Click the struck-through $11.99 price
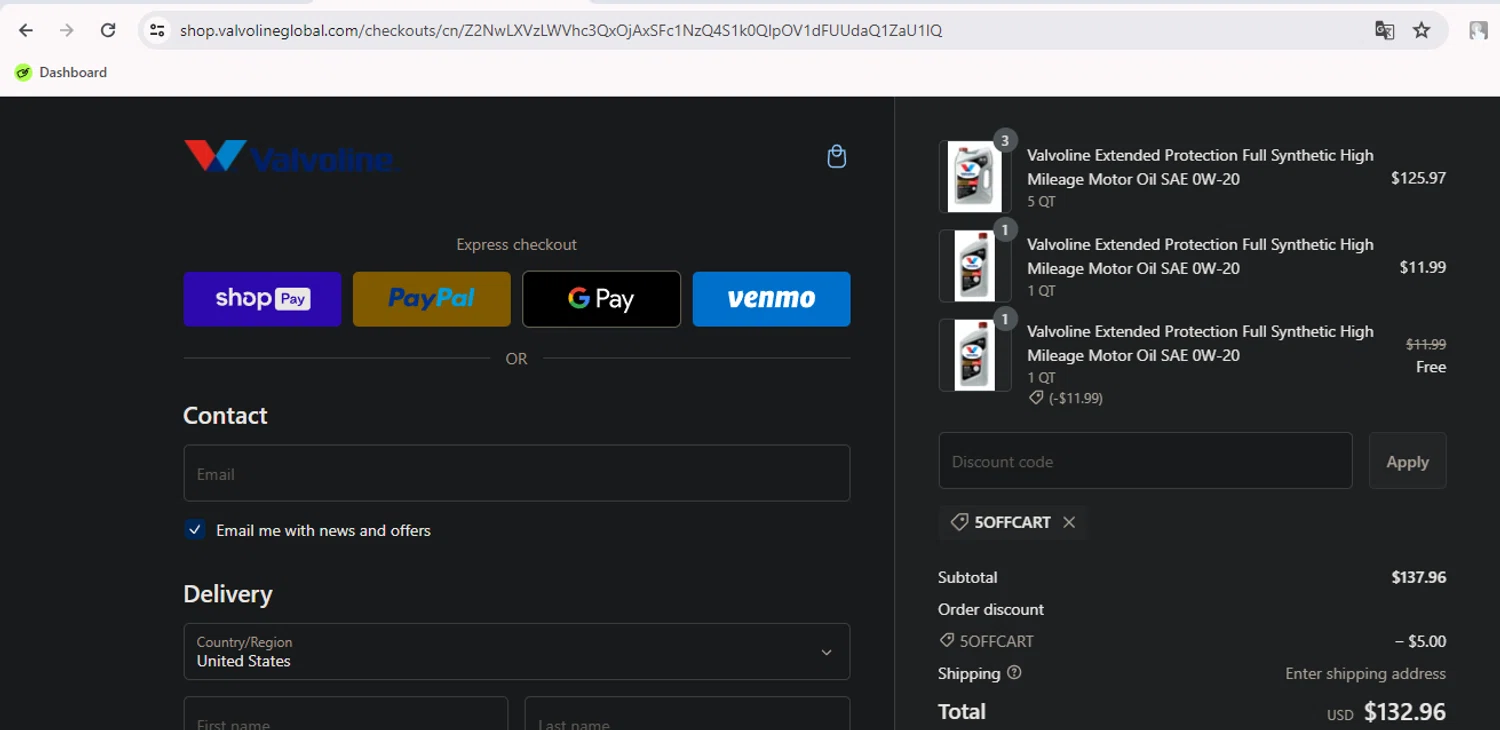The height and width of the screenshot is (730, 1500). (1426, 344)
